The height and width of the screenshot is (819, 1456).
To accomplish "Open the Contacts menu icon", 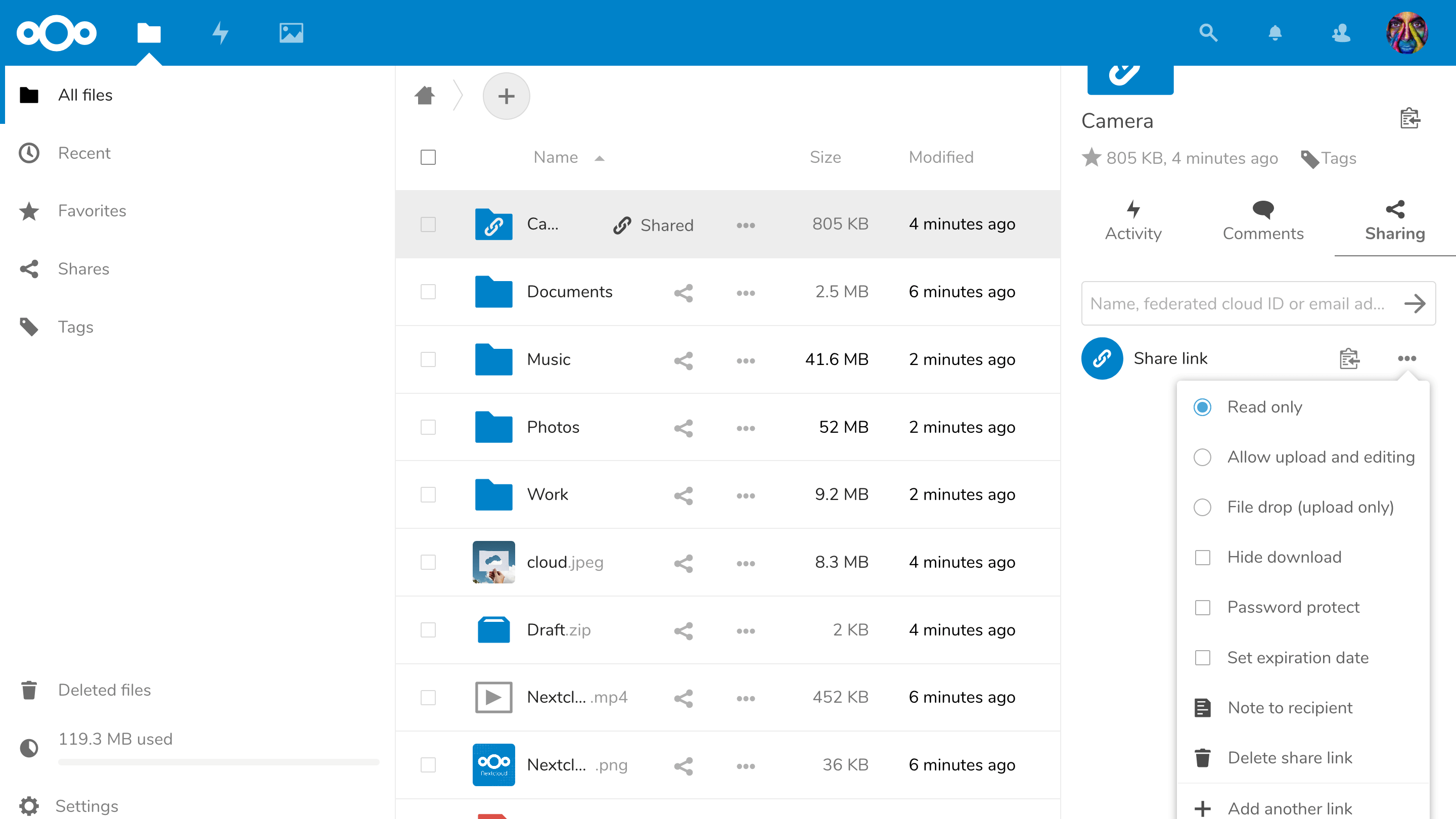I will [x=1341, y=33].
